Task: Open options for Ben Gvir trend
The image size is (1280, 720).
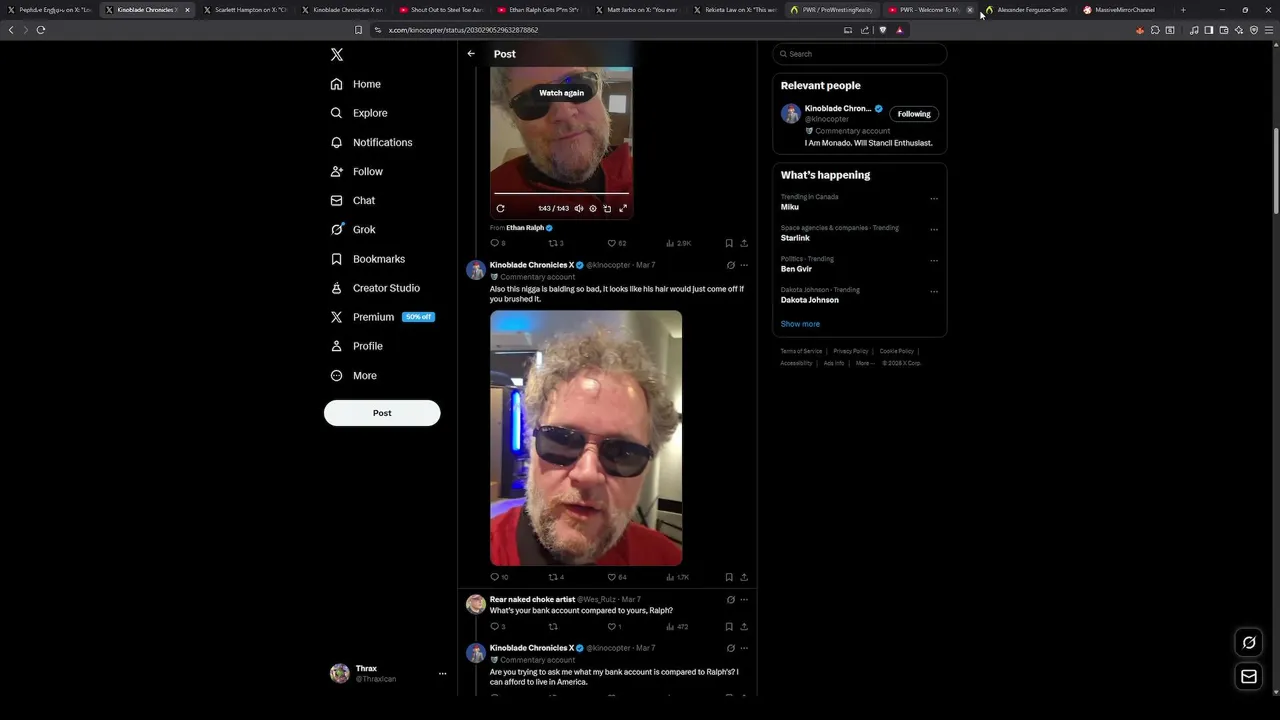Action: coord(934,260)
